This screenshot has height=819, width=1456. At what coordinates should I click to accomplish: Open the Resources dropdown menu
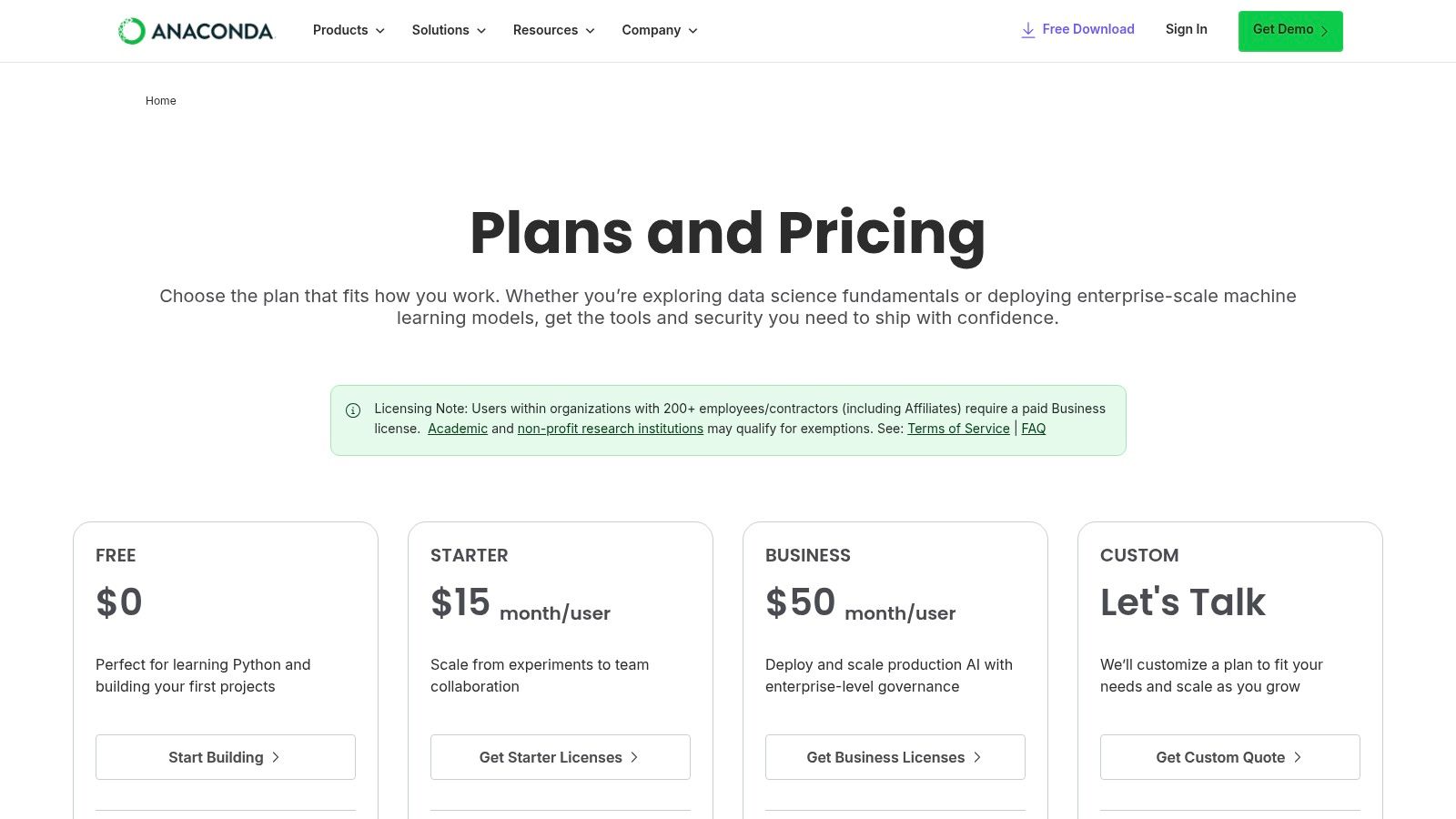pyautogui.click(x=553, y=30)
